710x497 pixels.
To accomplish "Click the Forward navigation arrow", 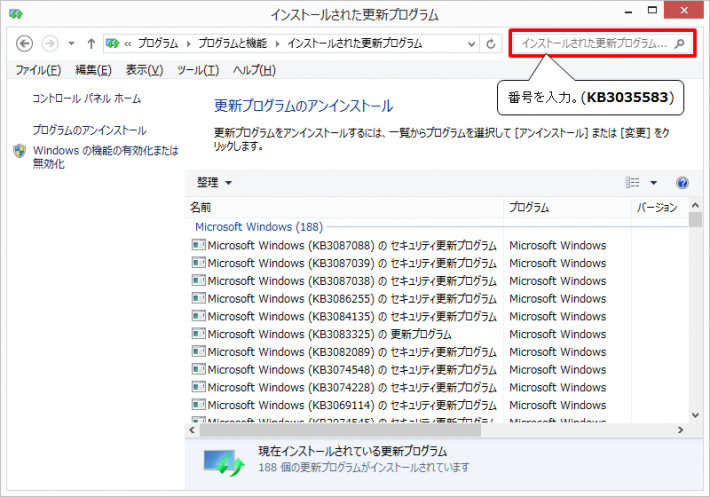I will coord(50,43).
